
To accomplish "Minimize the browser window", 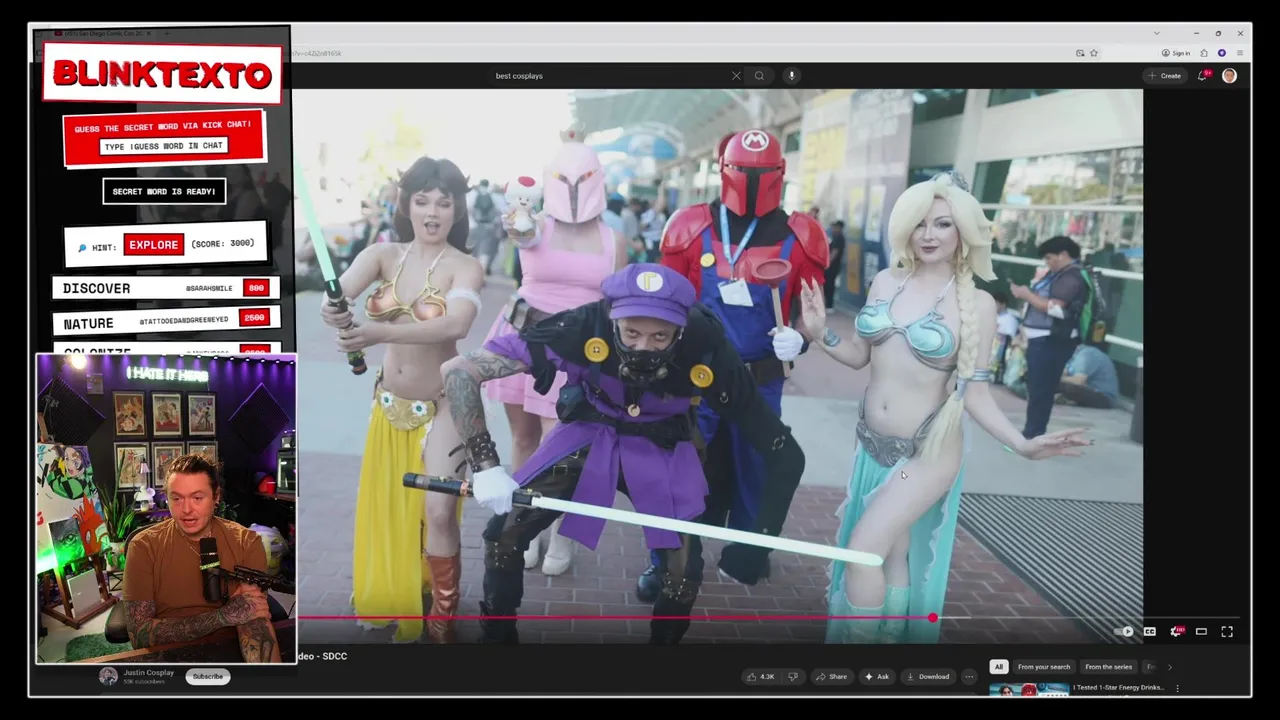I will (x=1196, y=33).
